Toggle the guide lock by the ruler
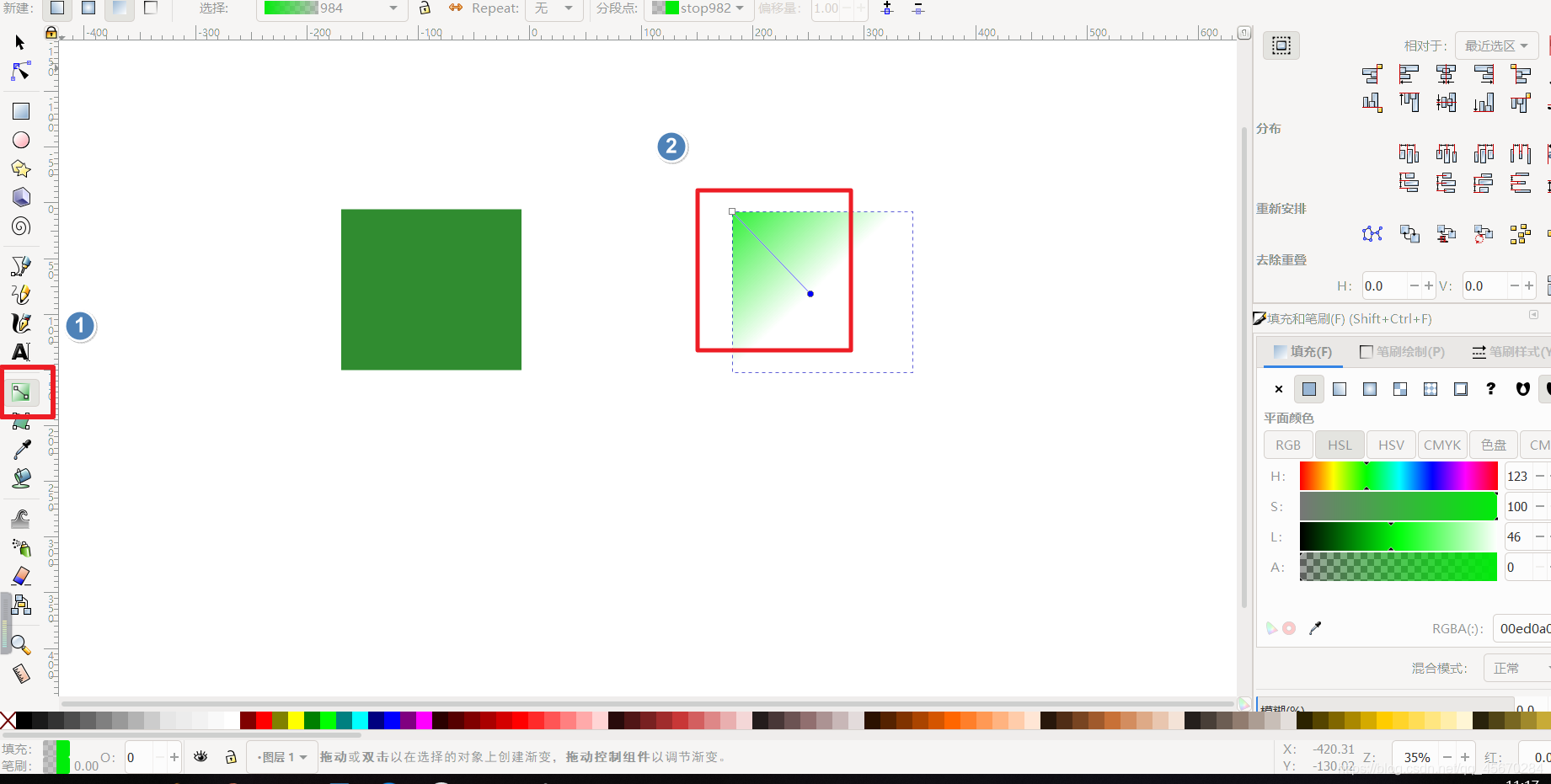The height and width of the screenshot is (784, 1551). pyautogui.click(x=51, y=33)
